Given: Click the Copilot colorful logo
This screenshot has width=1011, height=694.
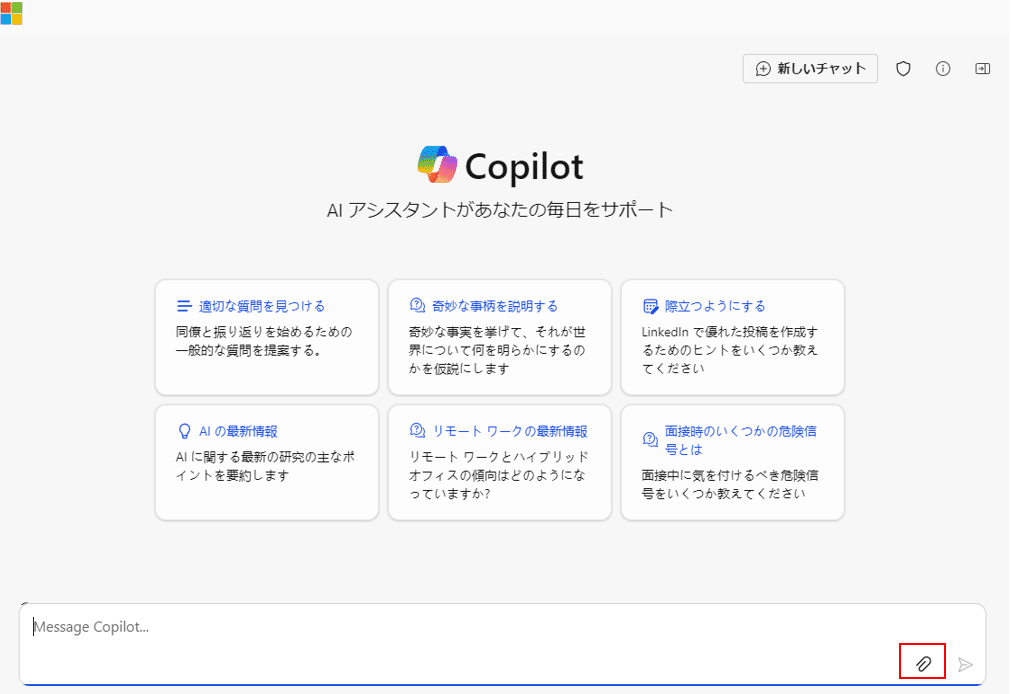Looking at the screenshot, I should (437, 164).
